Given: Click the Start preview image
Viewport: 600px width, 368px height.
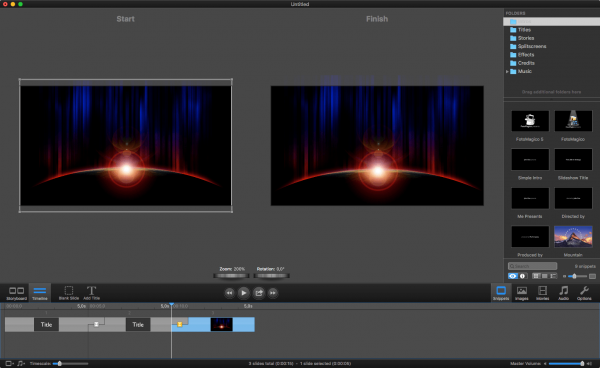Looking at the screenshot, I should click(126, 146).
